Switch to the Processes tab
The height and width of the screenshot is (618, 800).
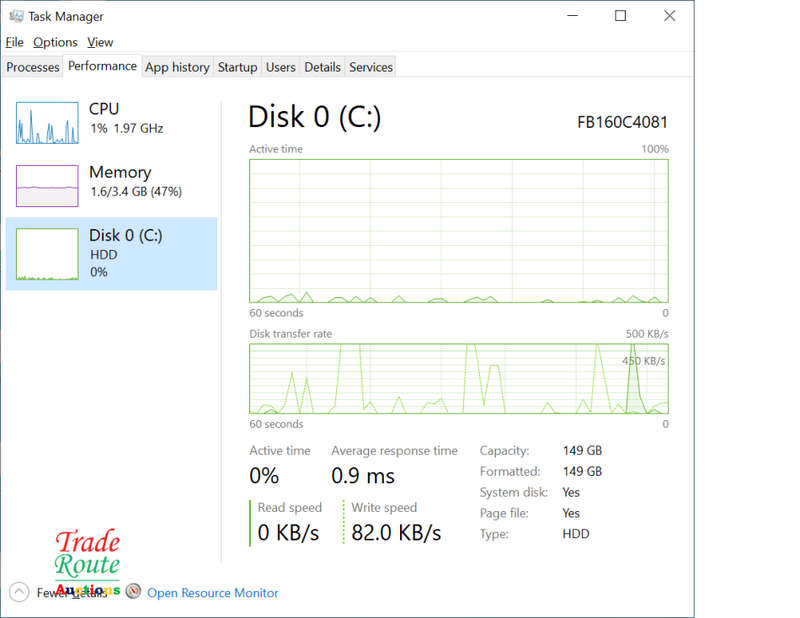(x=33, y=67)
